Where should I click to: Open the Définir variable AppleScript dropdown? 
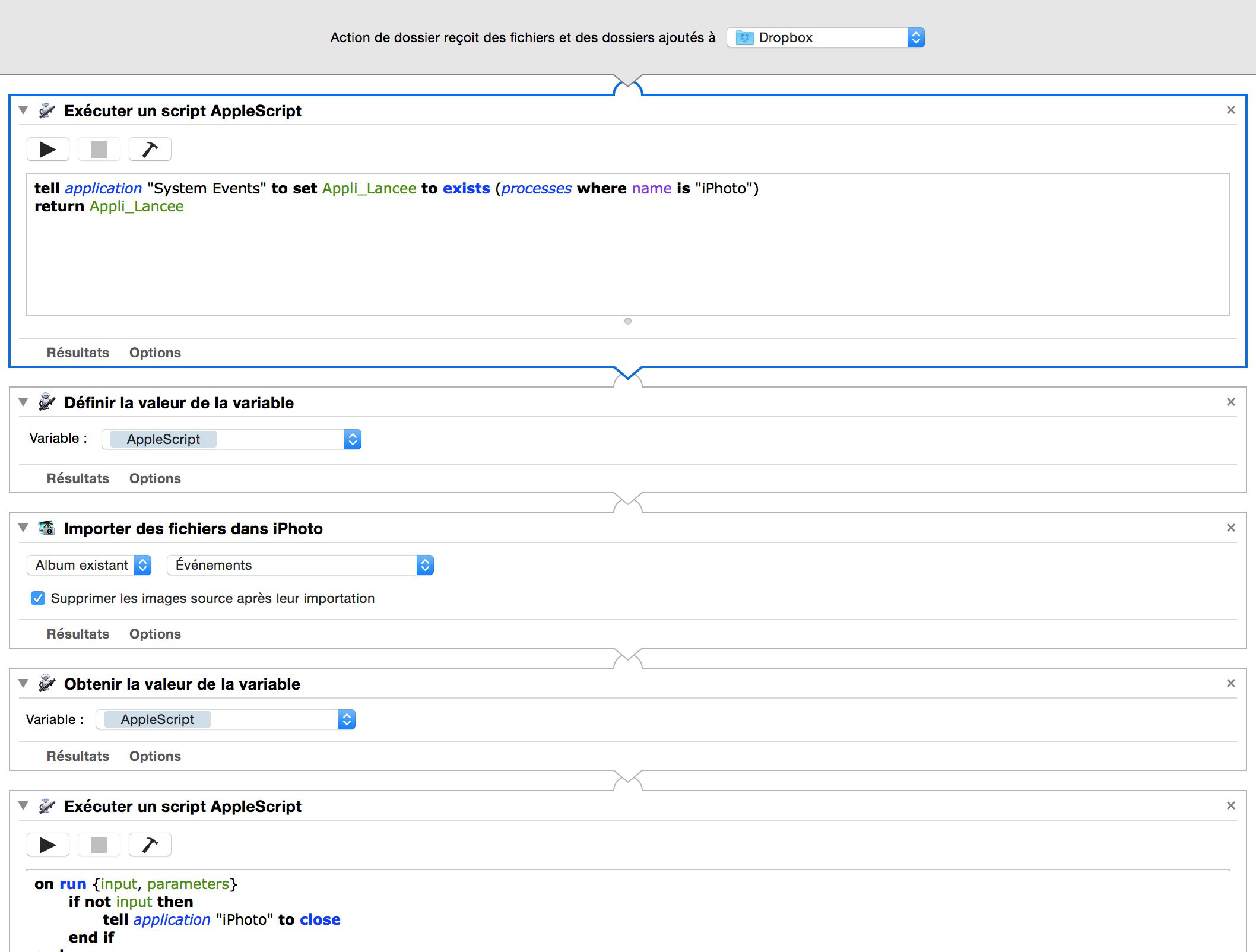click(231, 439)
